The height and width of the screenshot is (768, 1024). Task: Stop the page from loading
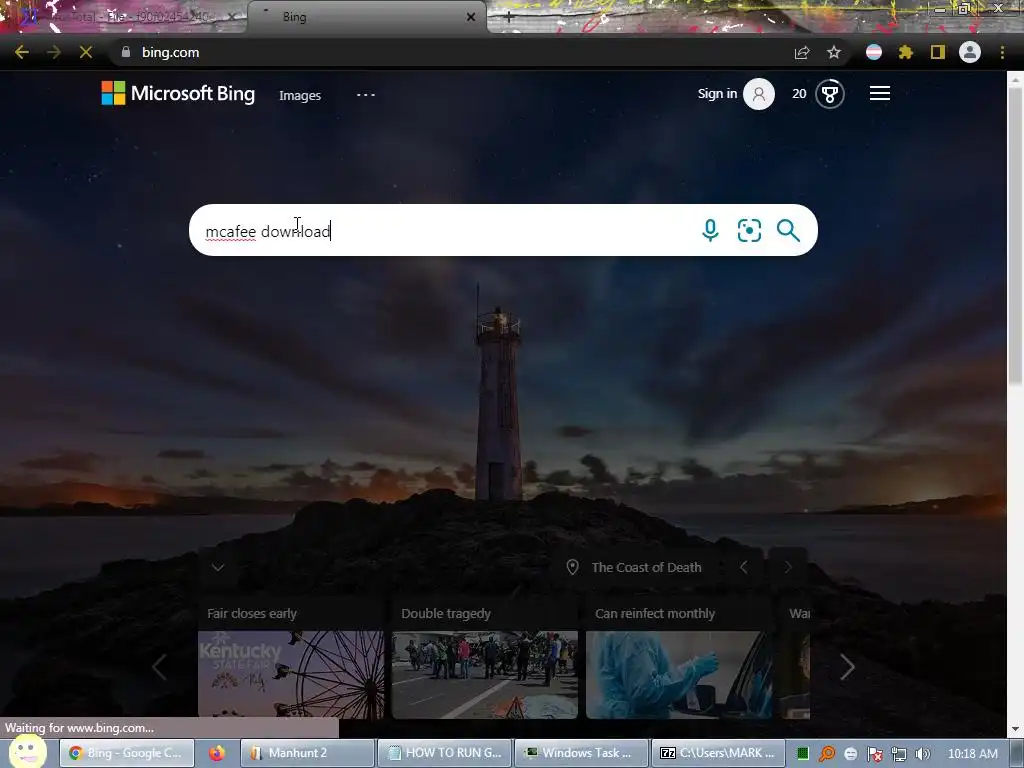86,52
